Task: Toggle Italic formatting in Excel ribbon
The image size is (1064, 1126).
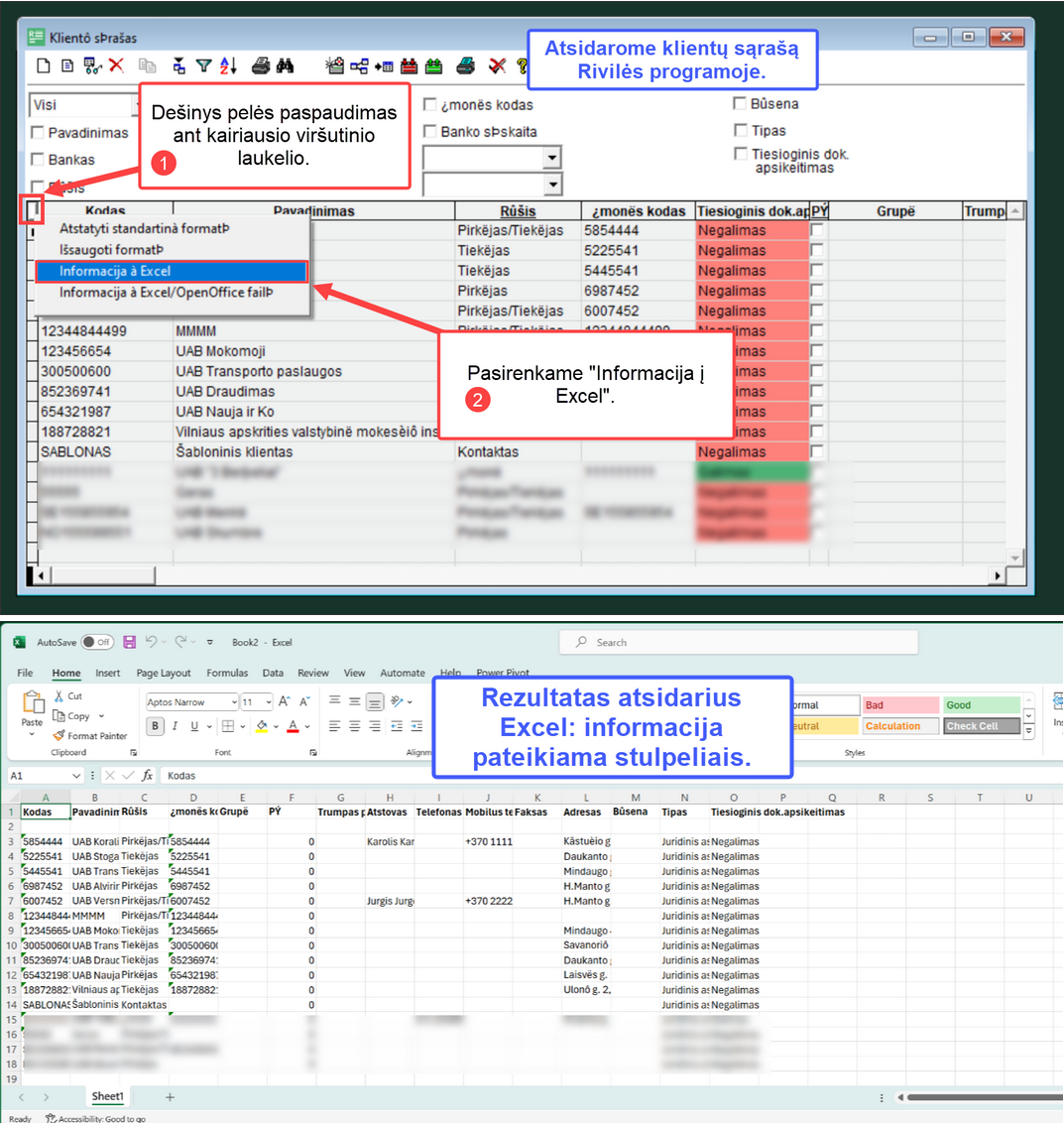Action: [175, 727]
